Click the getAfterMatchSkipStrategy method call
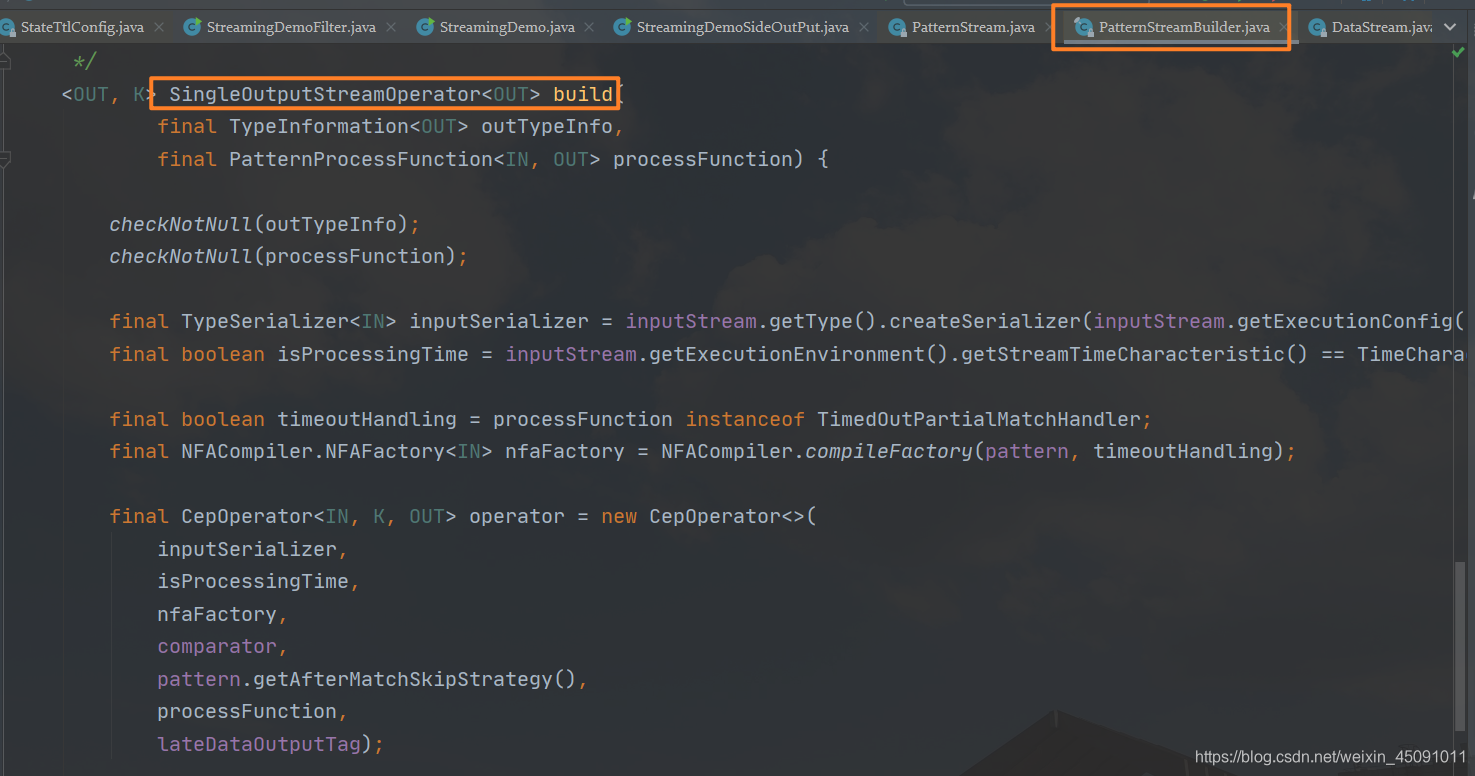Viewport: 1475px width, 776px height. click(403, 679)
